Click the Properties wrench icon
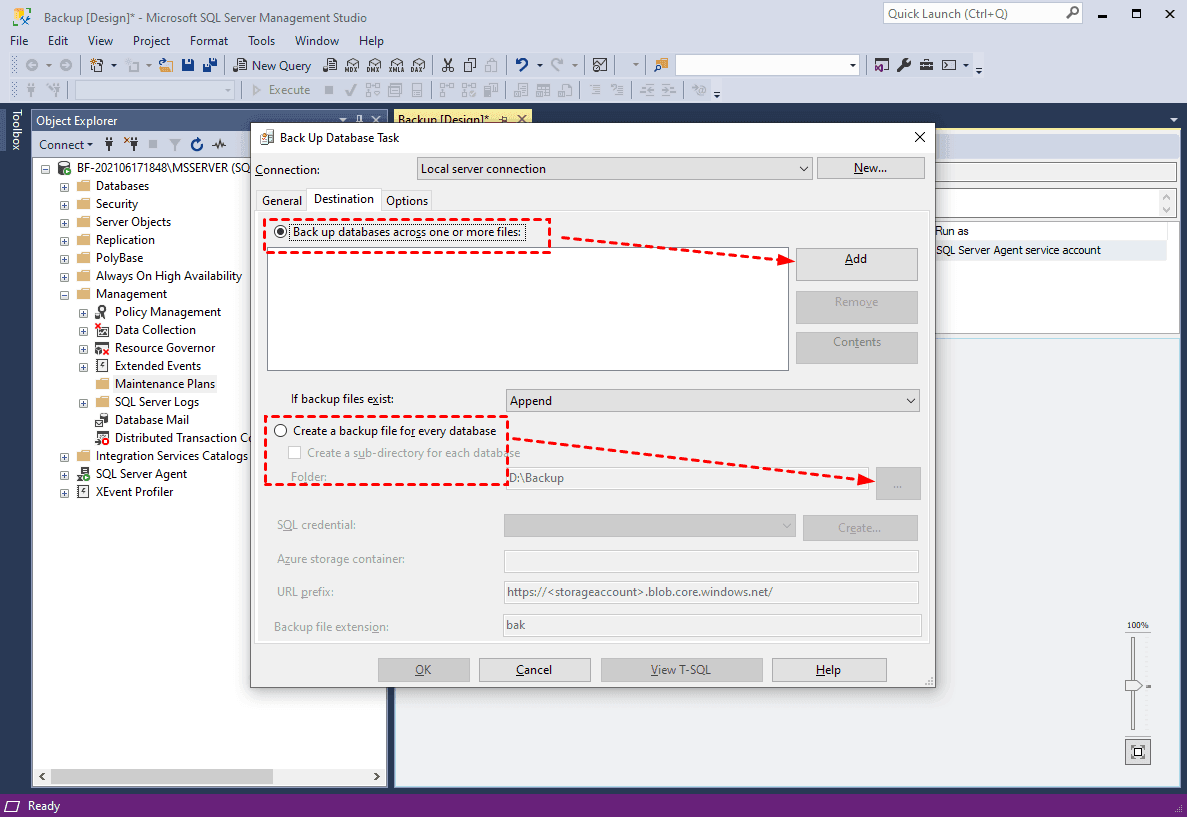 pos(904,65)
